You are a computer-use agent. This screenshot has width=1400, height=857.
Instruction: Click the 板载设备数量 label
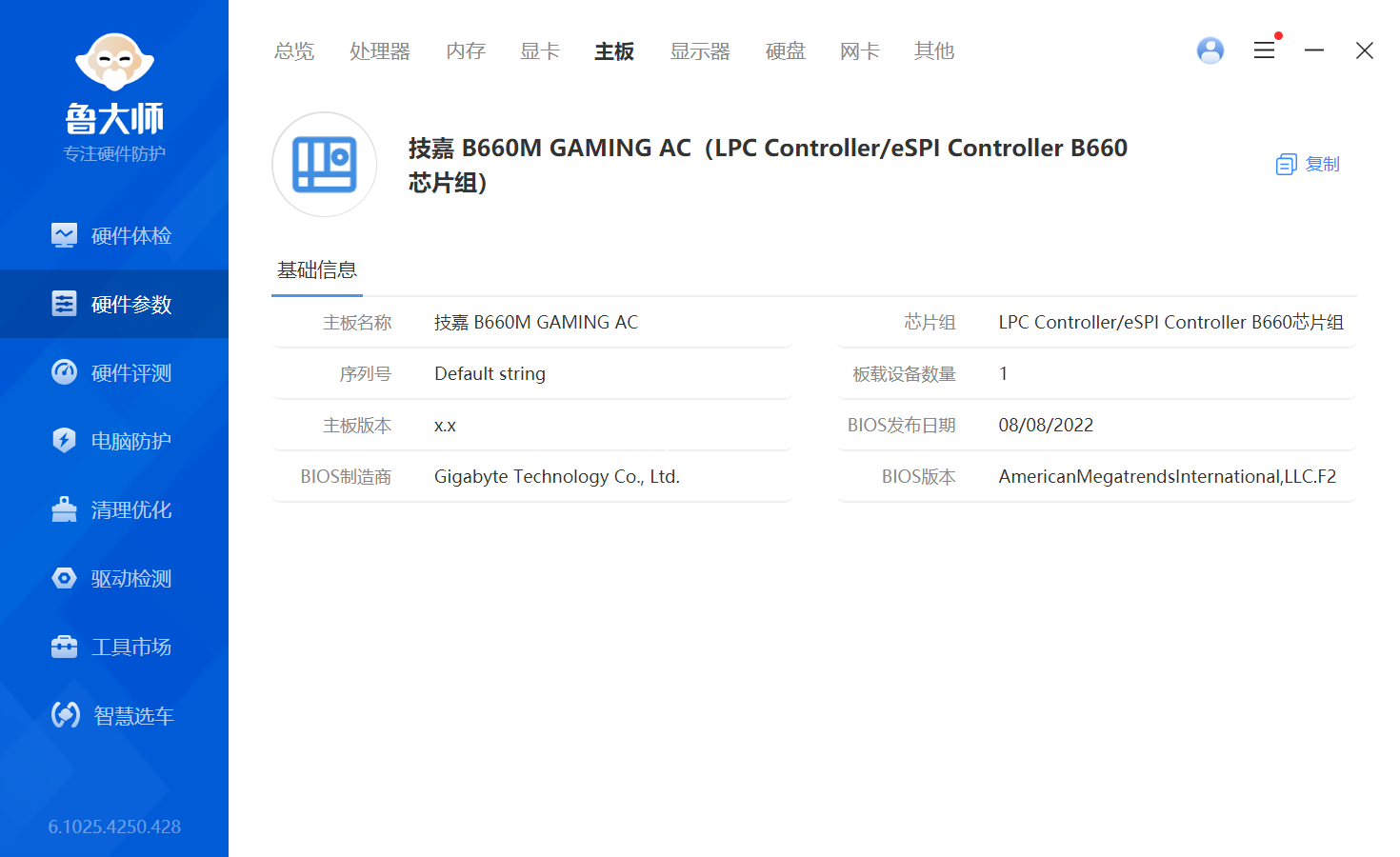pyautogui.click(x=904, y=373)
